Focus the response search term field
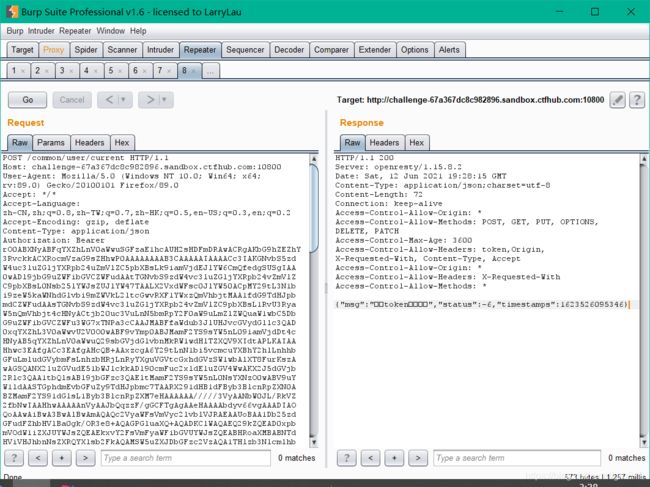650x487 pixels. pyautogui.click(x=517, y=458)
